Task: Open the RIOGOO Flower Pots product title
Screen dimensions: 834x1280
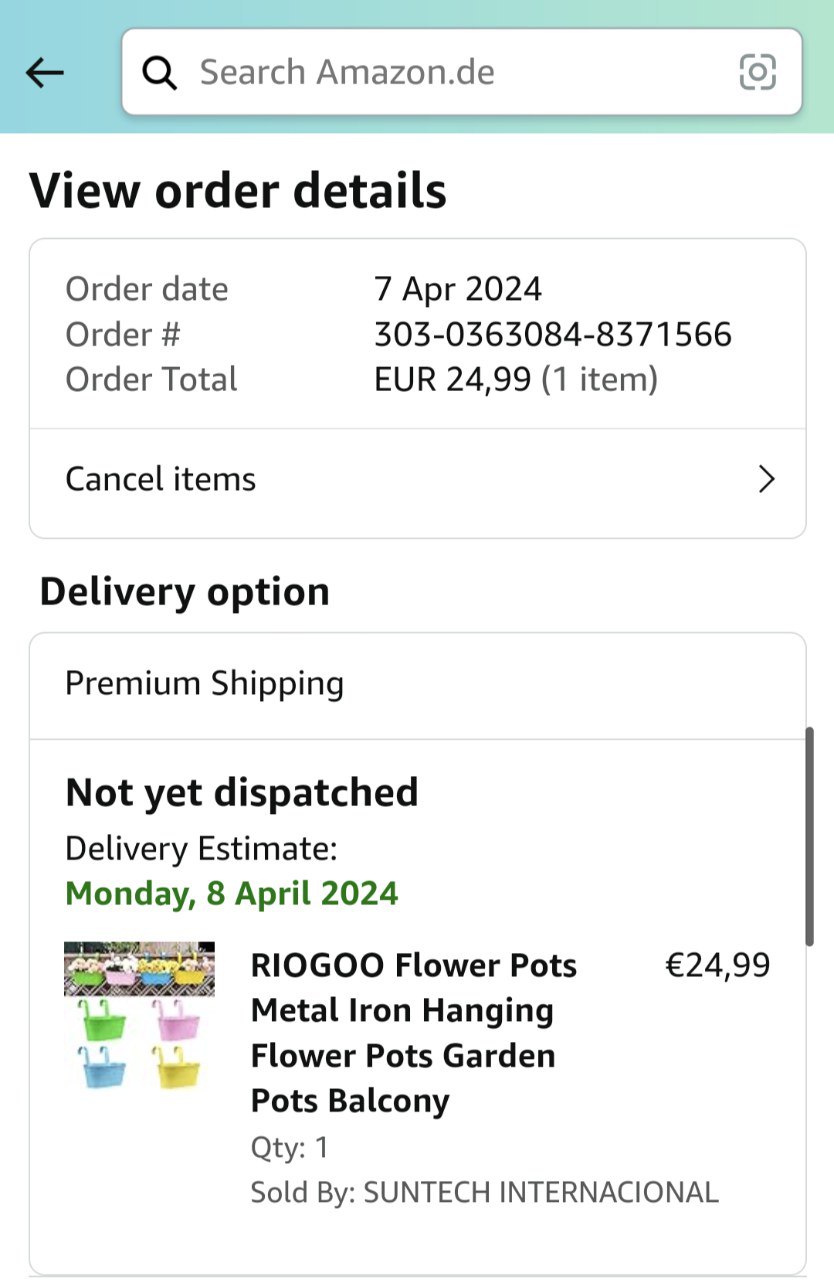Action: [414, 1033]
